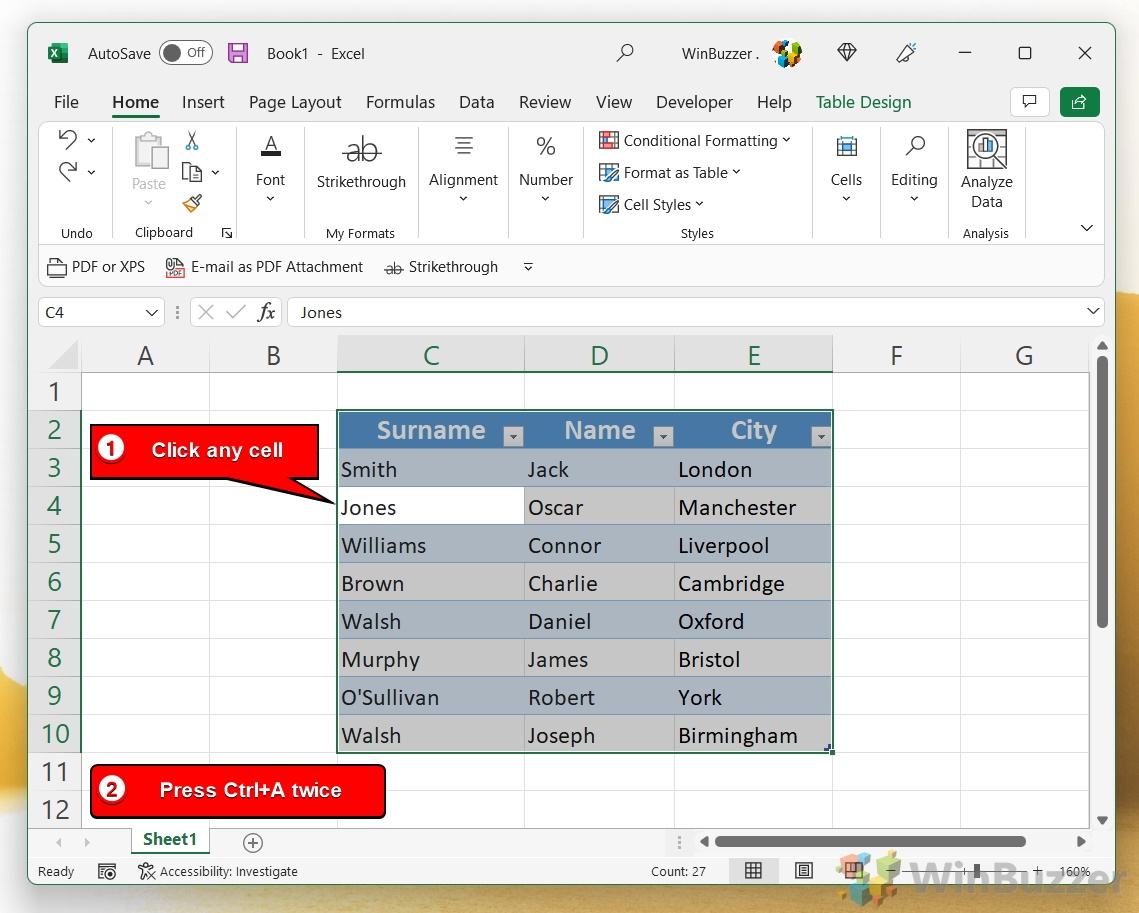
Task: Click the Add new sheet plus icon
Action: [253, 843]
